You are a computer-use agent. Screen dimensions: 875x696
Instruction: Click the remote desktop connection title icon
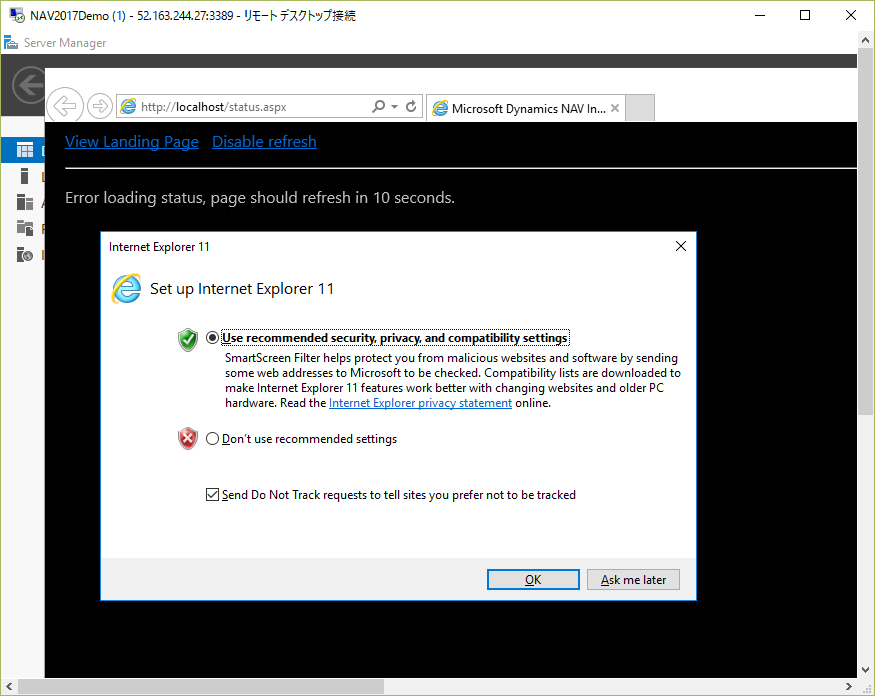[17, 15]
